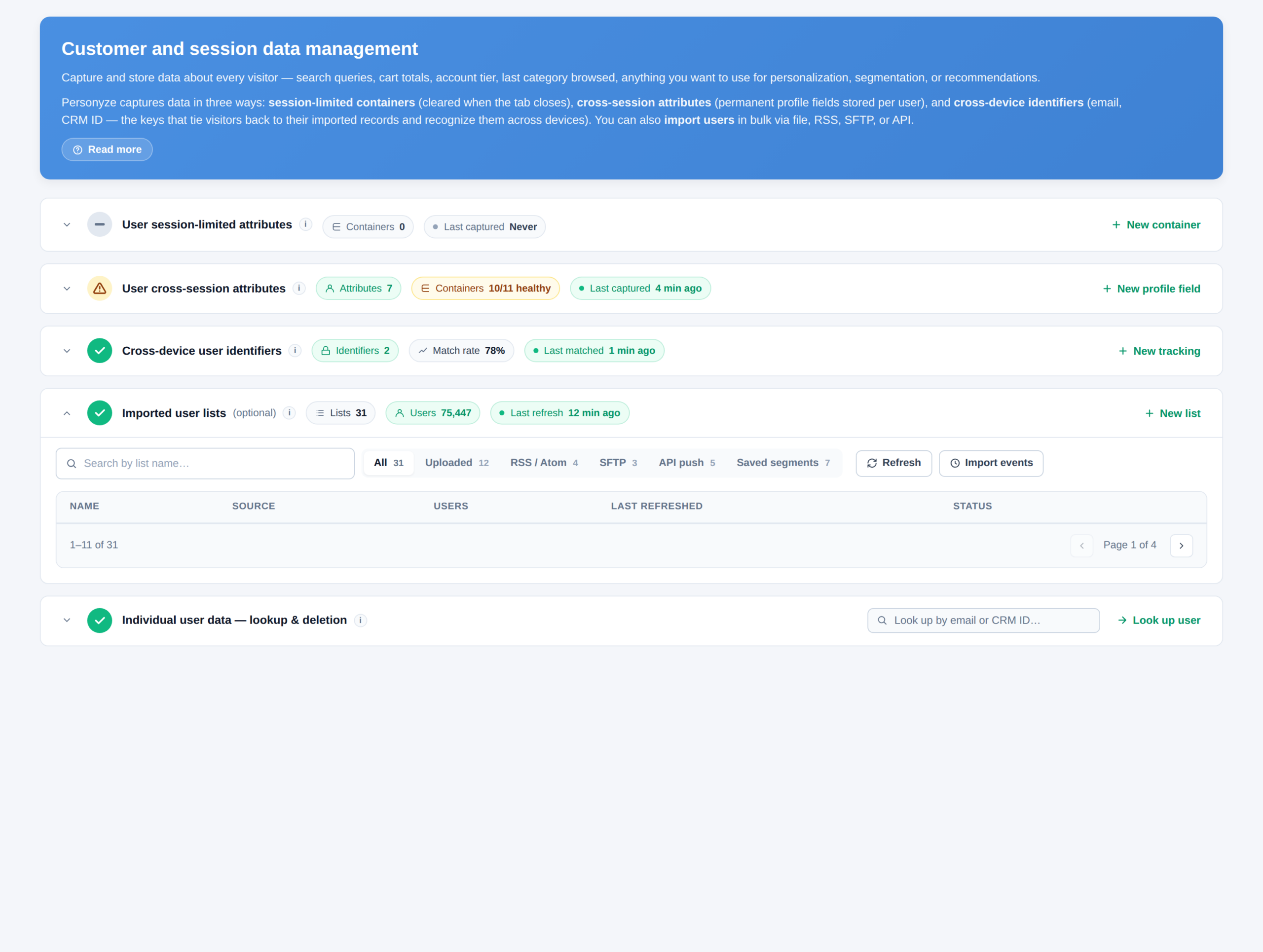1263x952 pixels.
Task: Select the Saved segments filter tab
Action: [783, 463]
